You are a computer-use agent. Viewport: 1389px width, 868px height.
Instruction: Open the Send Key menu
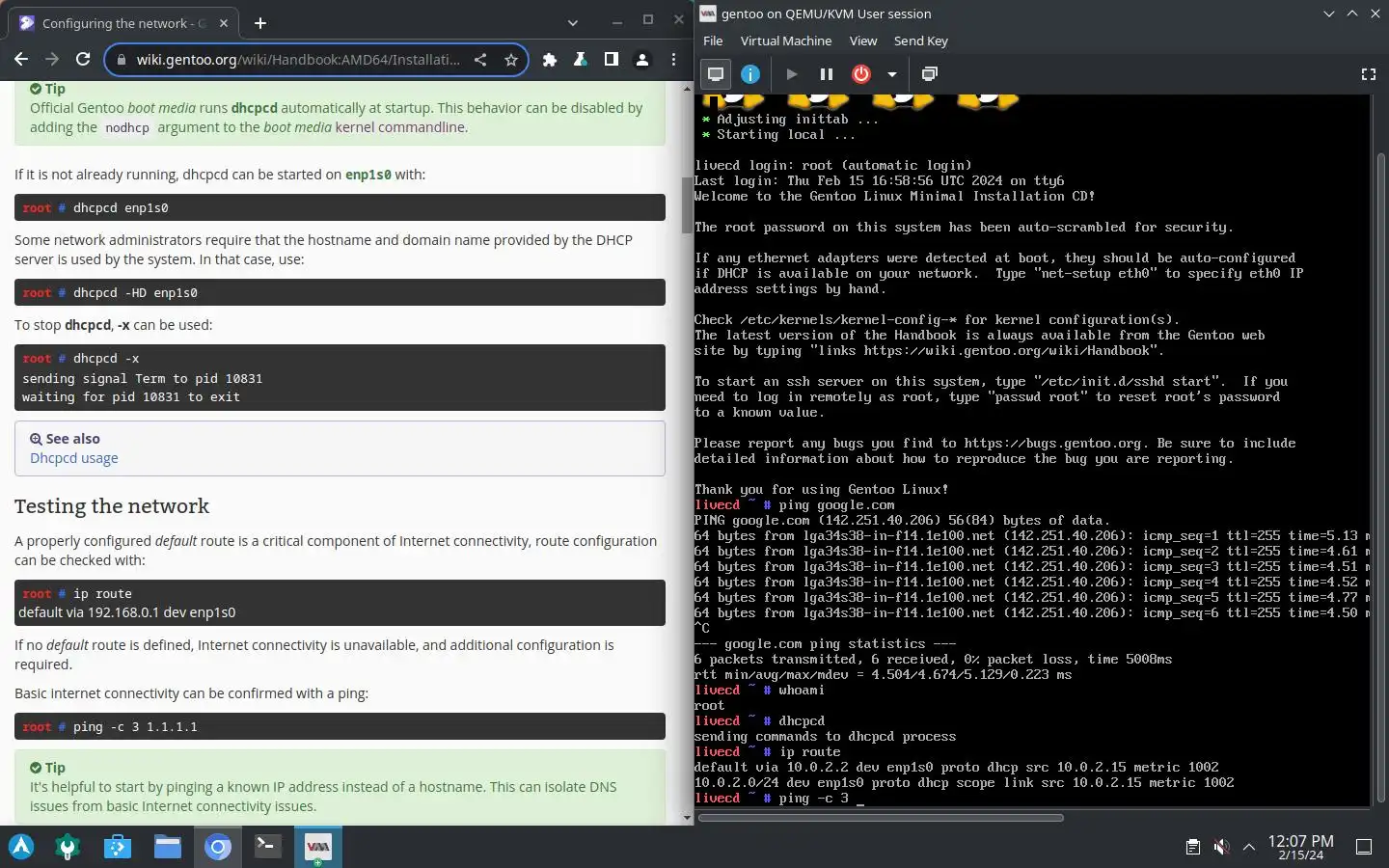[921, 41]
